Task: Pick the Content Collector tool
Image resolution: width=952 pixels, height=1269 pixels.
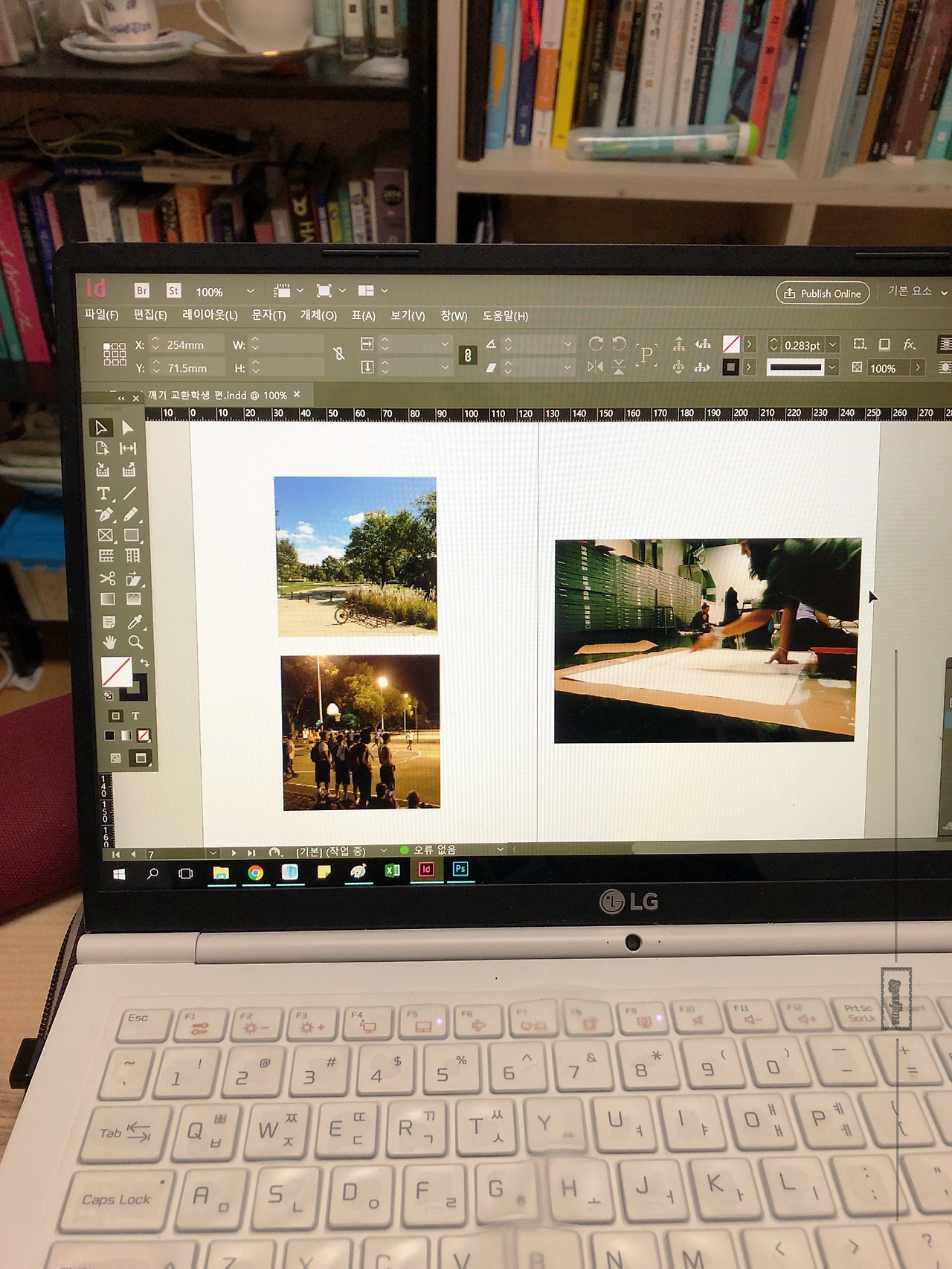Action: pyautogui.click(x=103, y=470)
